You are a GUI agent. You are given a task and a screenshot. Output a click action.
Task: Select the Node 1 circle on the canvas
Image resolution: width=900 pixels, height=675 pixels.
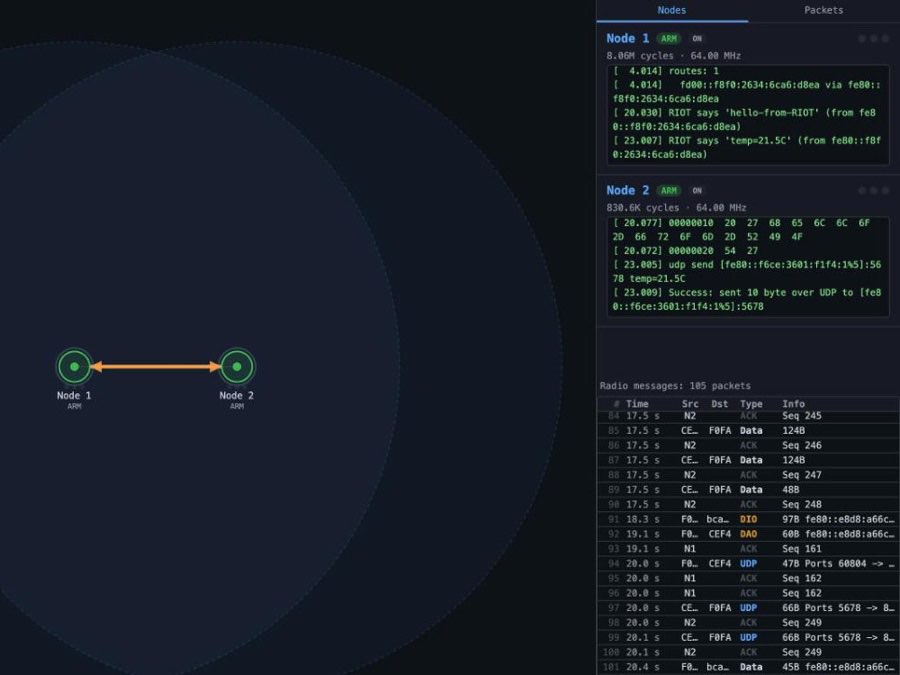point(74,366)
